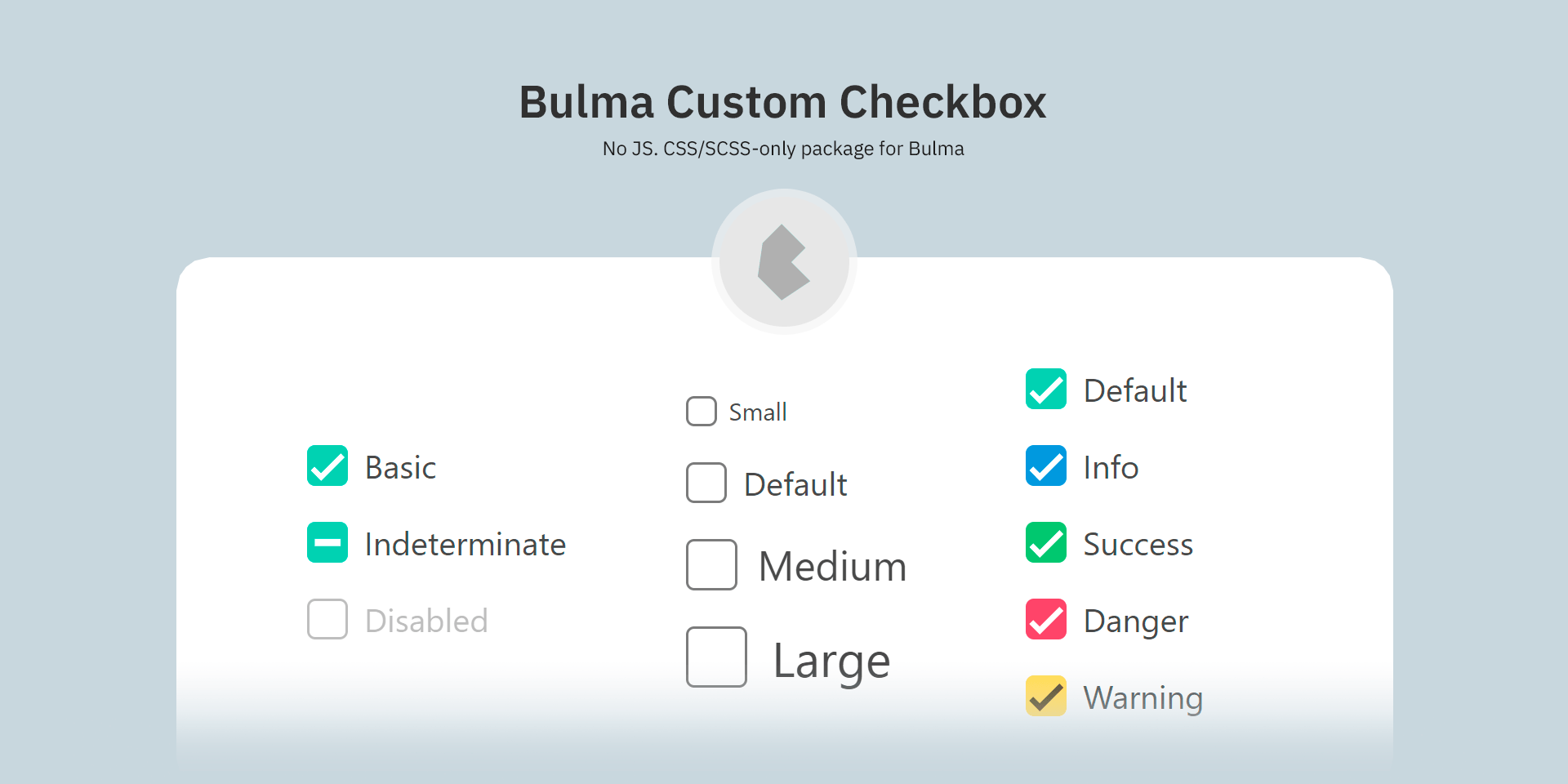The image size is (1568, 784).
Task: Uncheck the red Danger checkbox
Action: tap(1046, 619)
